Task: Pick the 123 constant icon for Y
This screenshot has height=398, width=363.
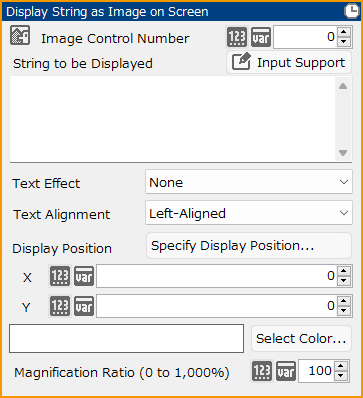Action: [x=60, y=306]
